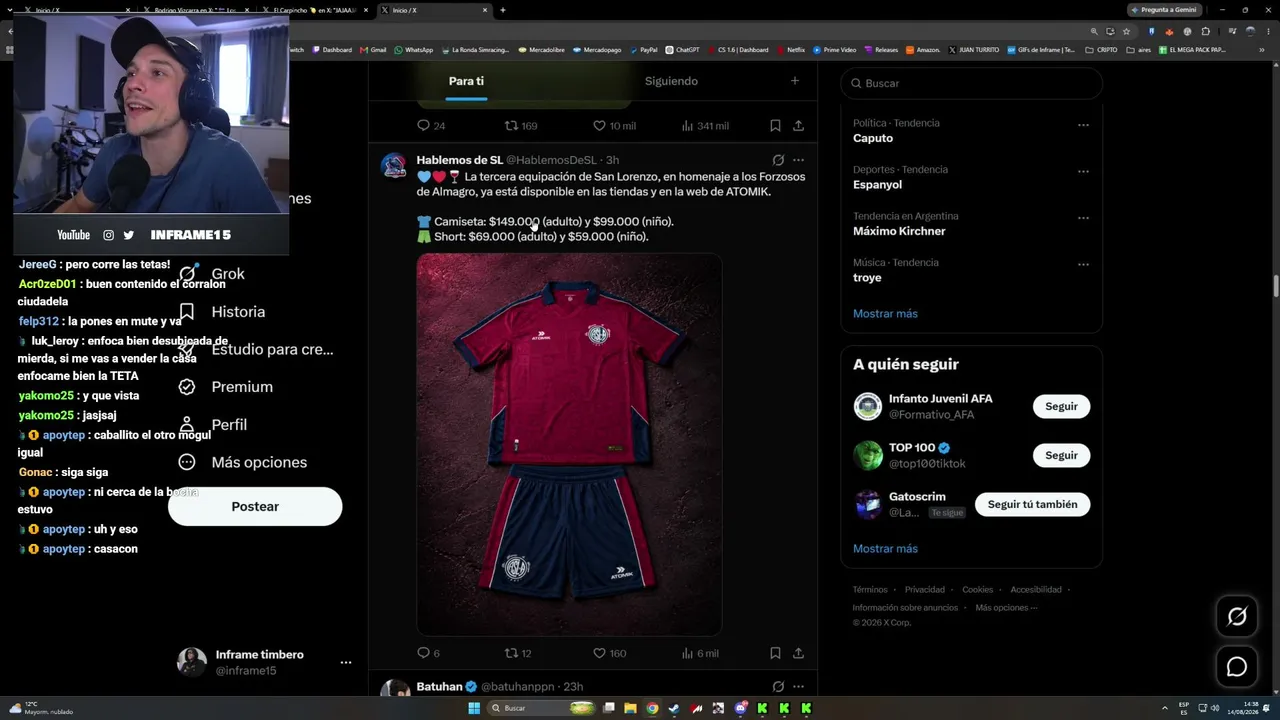Screen dimensions: 1280x720
Task: Share the Hablemos de SL post
Action: tap(798, 653)
